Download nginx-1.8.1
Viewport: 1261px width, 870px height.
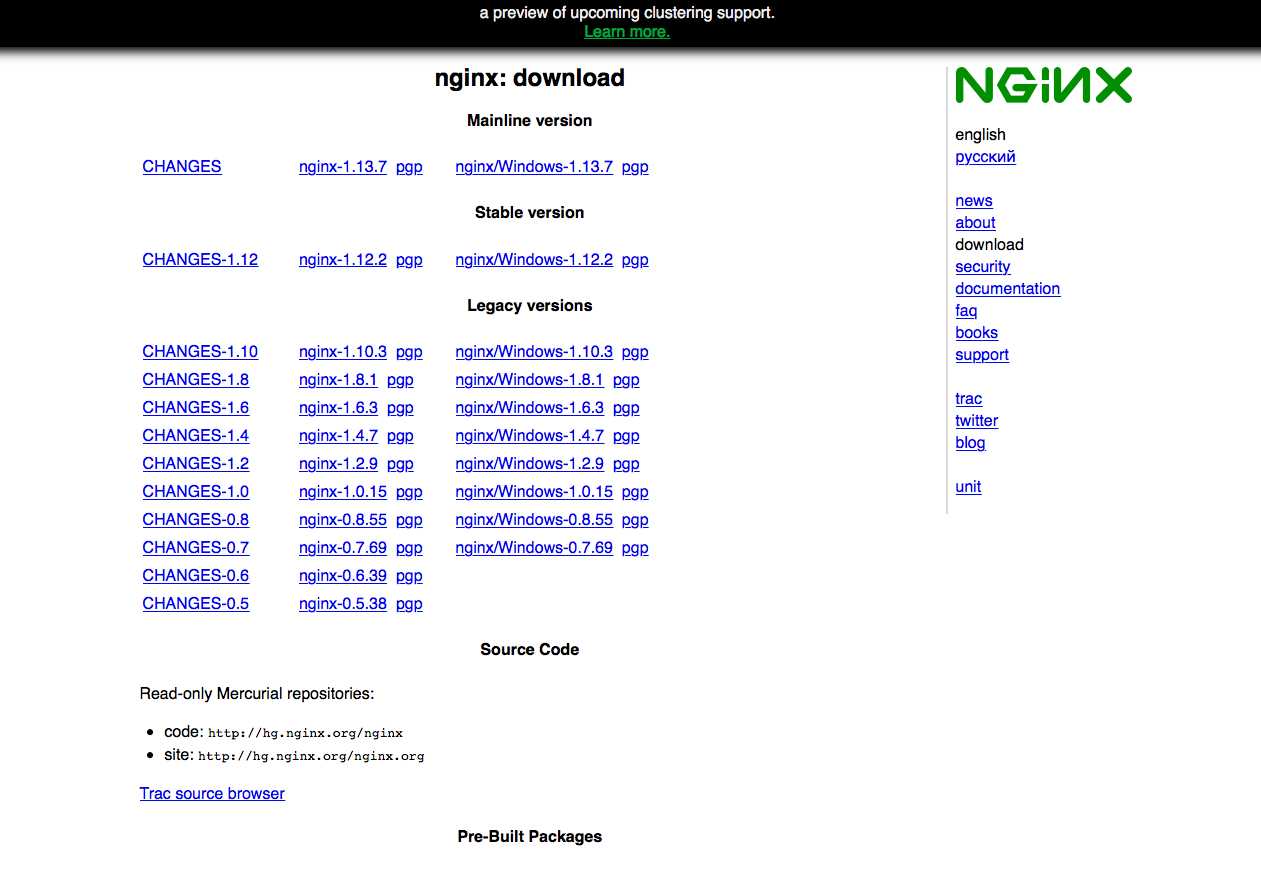pyautogui.click(x=338, y=380)
